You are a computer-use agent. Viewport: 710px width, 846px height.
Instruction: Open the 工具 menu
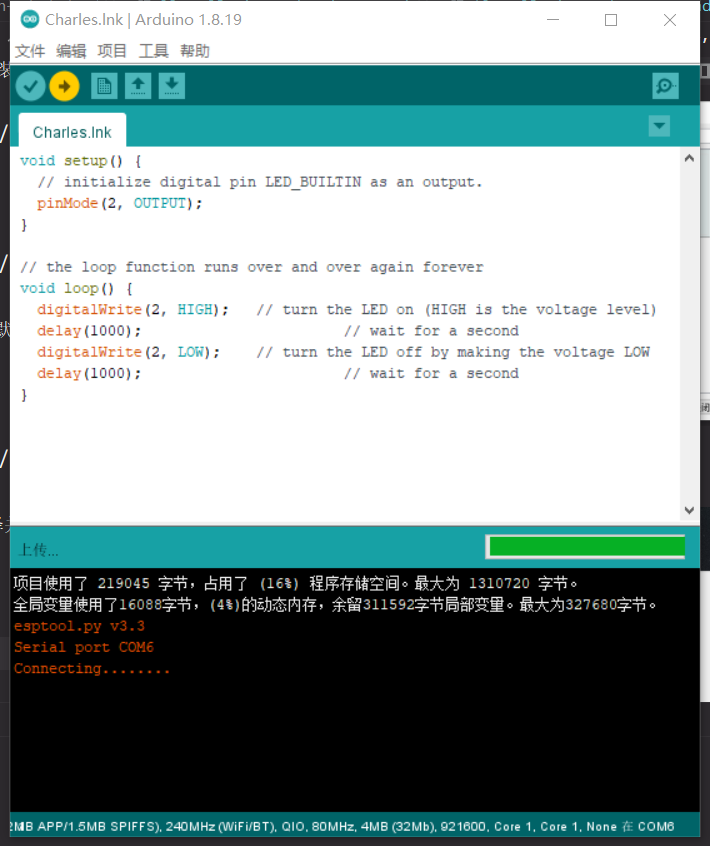point(153,51)
